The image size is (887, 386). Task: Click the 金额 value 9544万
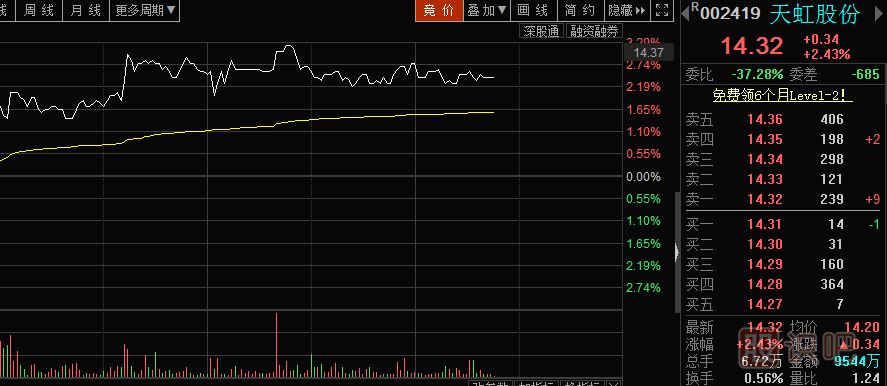(858, 361)
